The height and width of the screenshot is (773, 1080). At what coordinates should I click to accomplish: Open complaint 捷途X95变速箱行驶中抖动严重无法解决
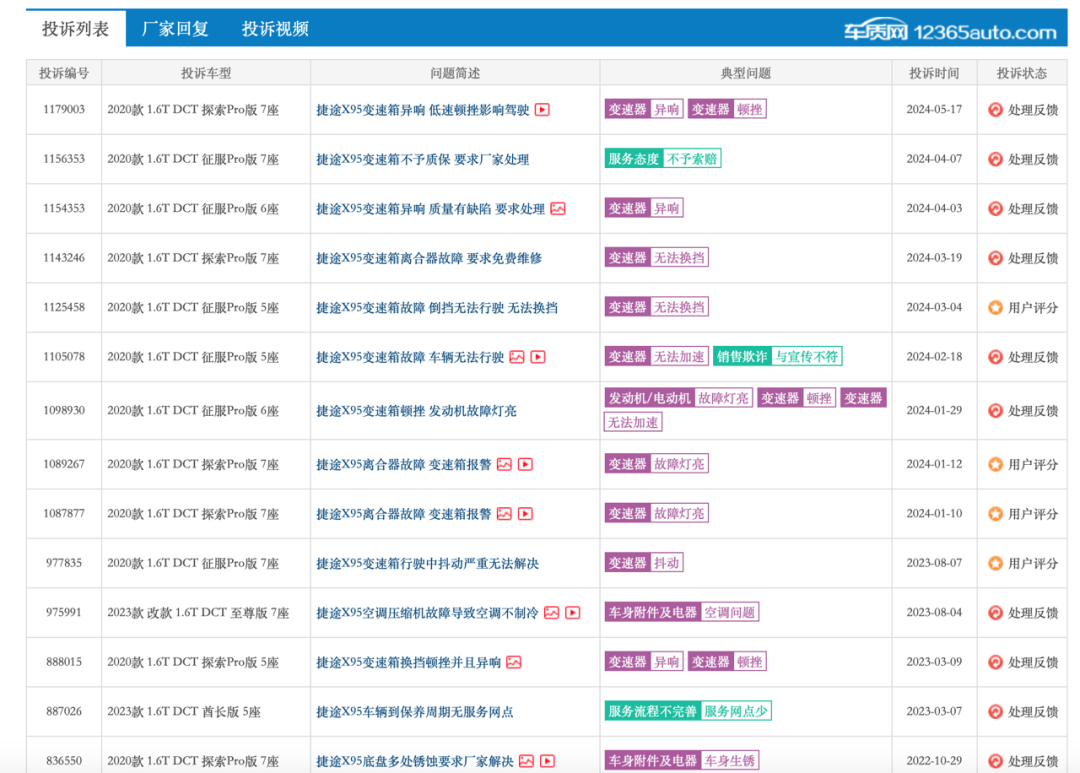427,564
